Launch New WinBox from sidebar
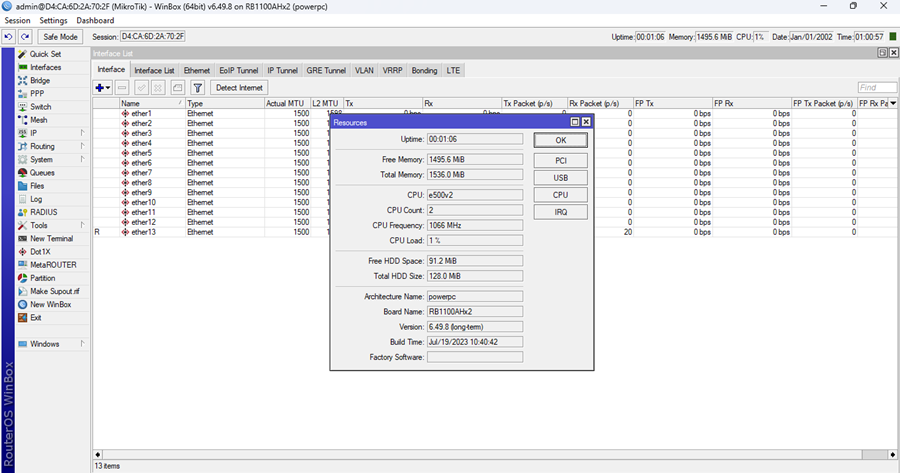The width and height of the screenshot is (900, 473). (51, 305)
